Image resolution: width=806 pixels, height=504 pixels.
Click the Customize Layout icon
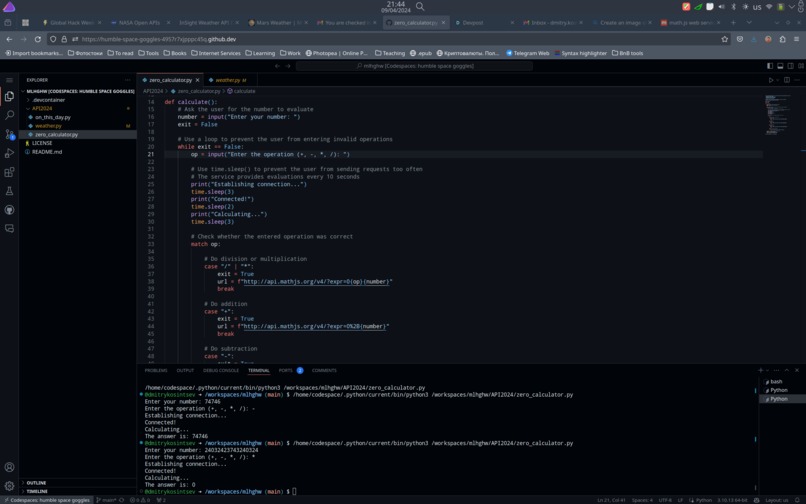(801, 66)
